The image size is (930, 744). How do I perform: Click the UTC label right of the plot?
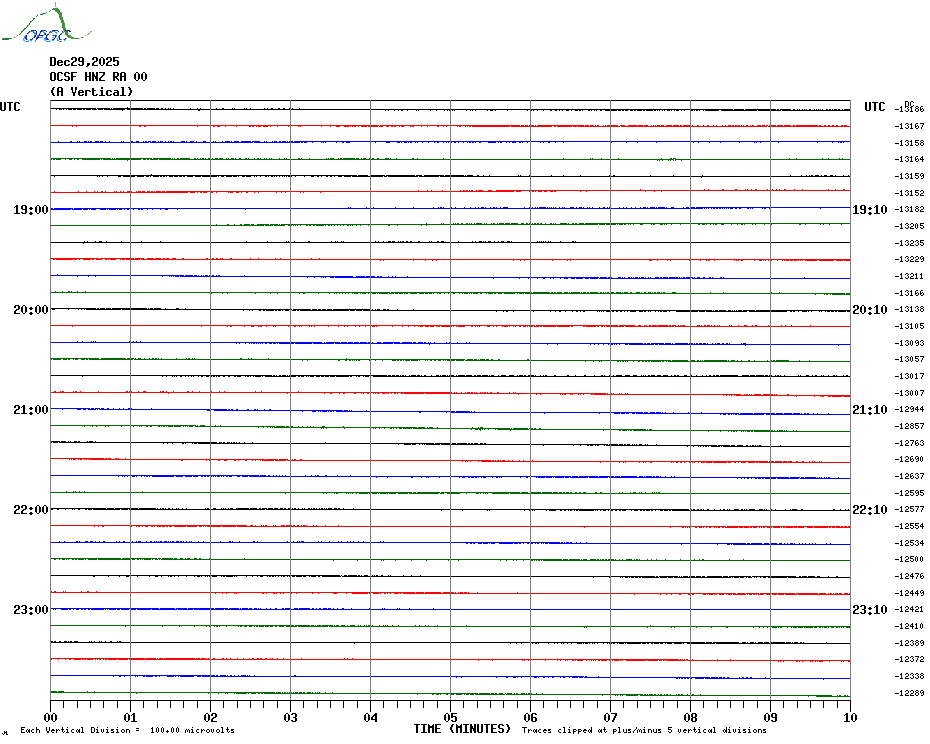(874, 107)
